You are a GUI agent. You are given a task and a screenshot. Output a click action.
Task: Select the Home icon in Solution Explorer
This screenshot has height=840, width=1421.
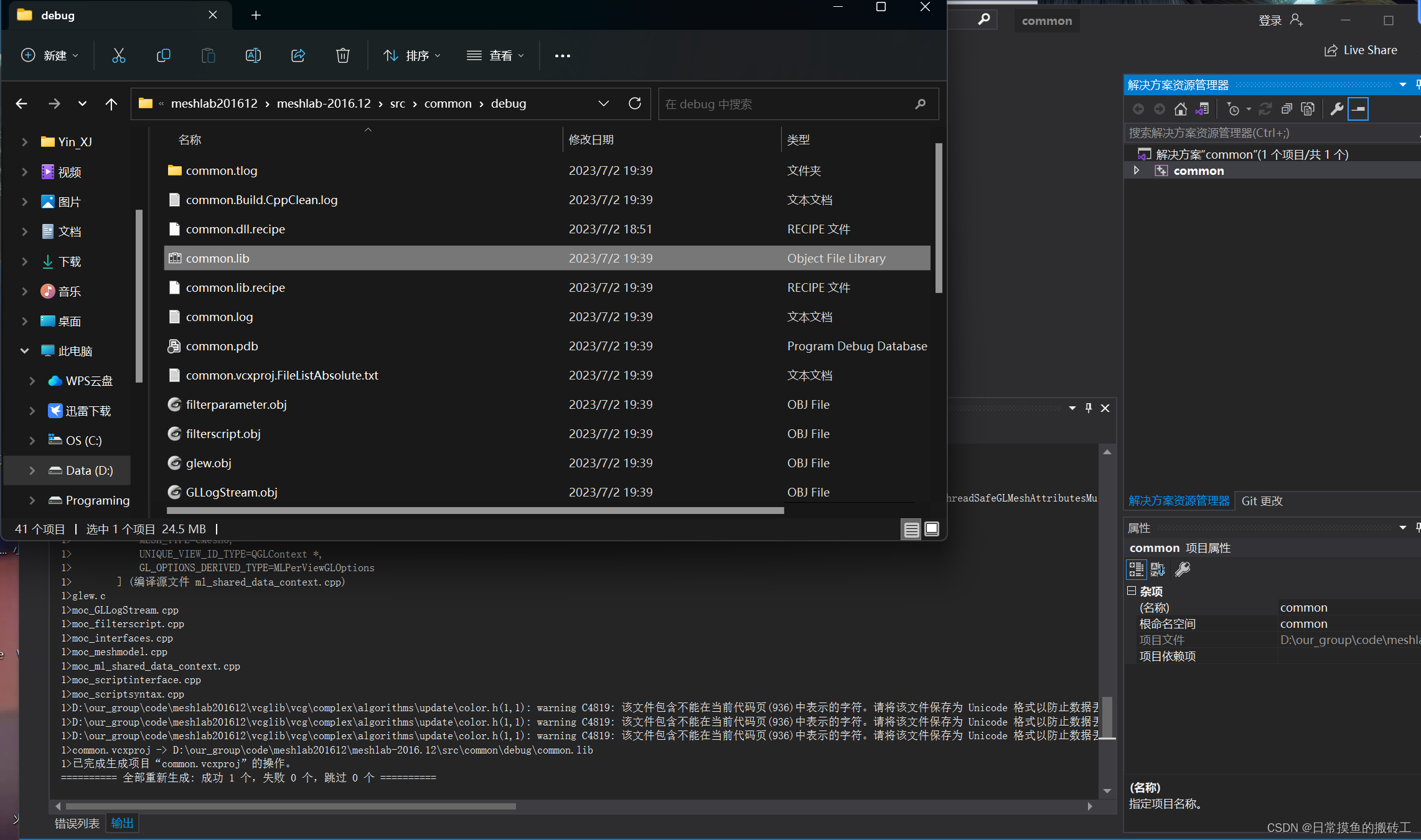1181,108
